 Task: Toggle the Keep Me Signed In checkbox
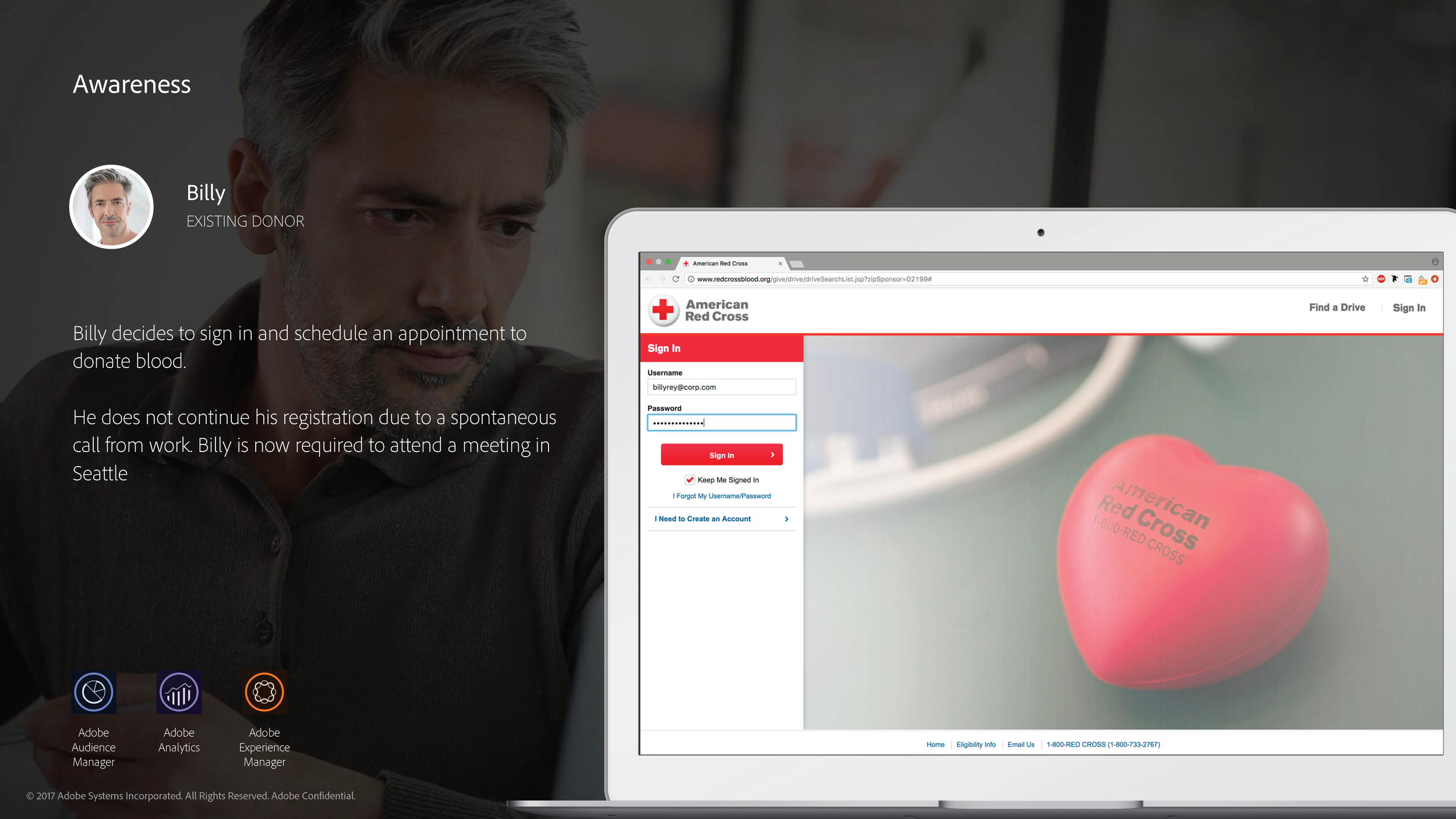pos(688,480)
